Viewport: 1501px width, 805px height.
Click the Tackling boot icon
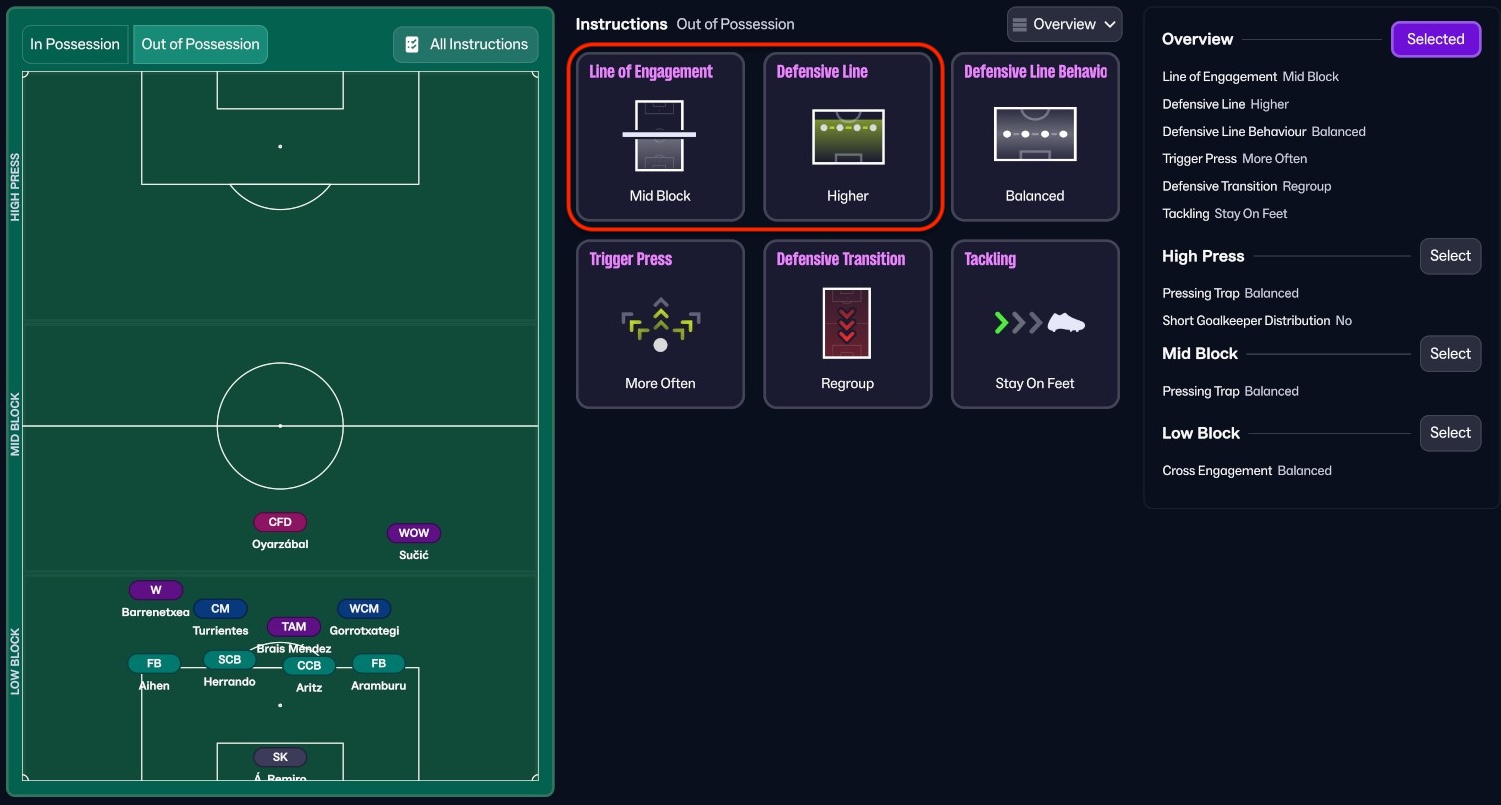[1034, 323]
